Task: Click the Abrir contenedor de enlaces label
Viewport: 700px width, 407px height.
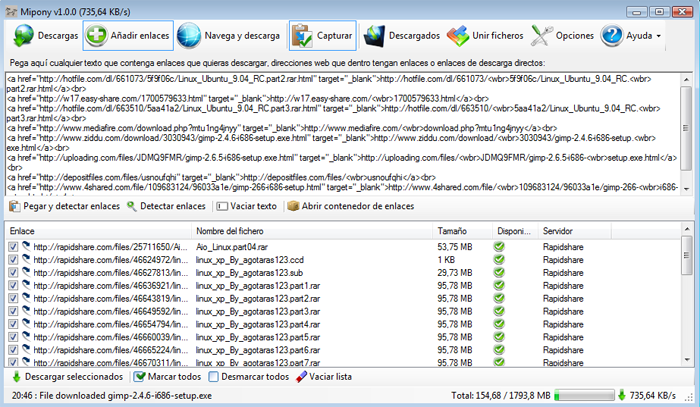Action: point(358,206)
